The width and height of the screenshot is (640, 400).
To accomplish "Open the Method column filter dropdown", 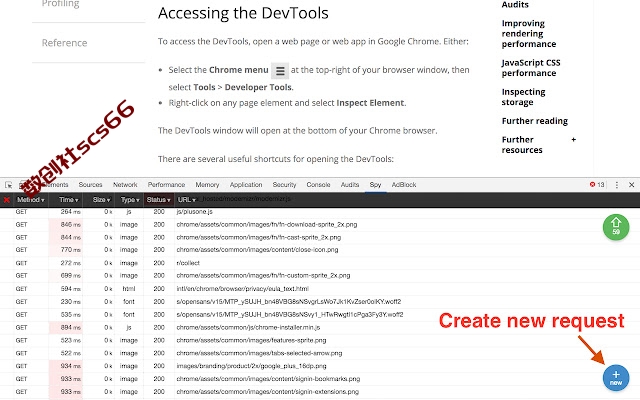I will (x=31, y=200).
